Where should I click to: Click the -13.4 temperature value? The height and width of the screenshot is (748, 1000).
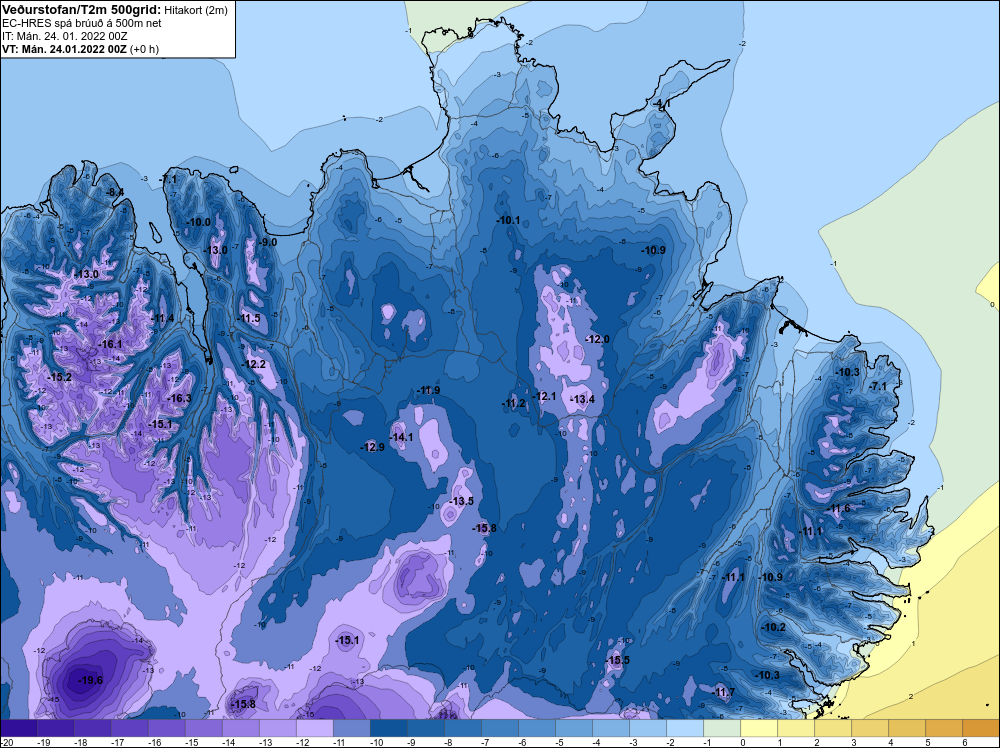coord(582,399)
